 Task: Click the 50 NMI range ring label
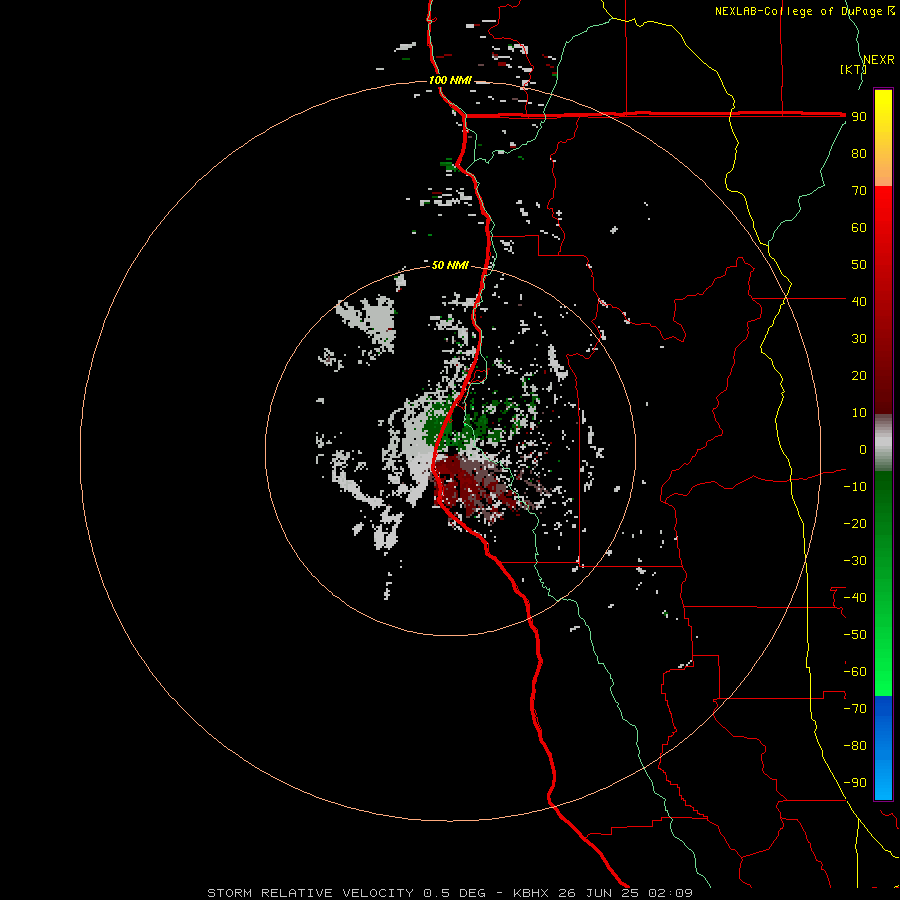450,265
